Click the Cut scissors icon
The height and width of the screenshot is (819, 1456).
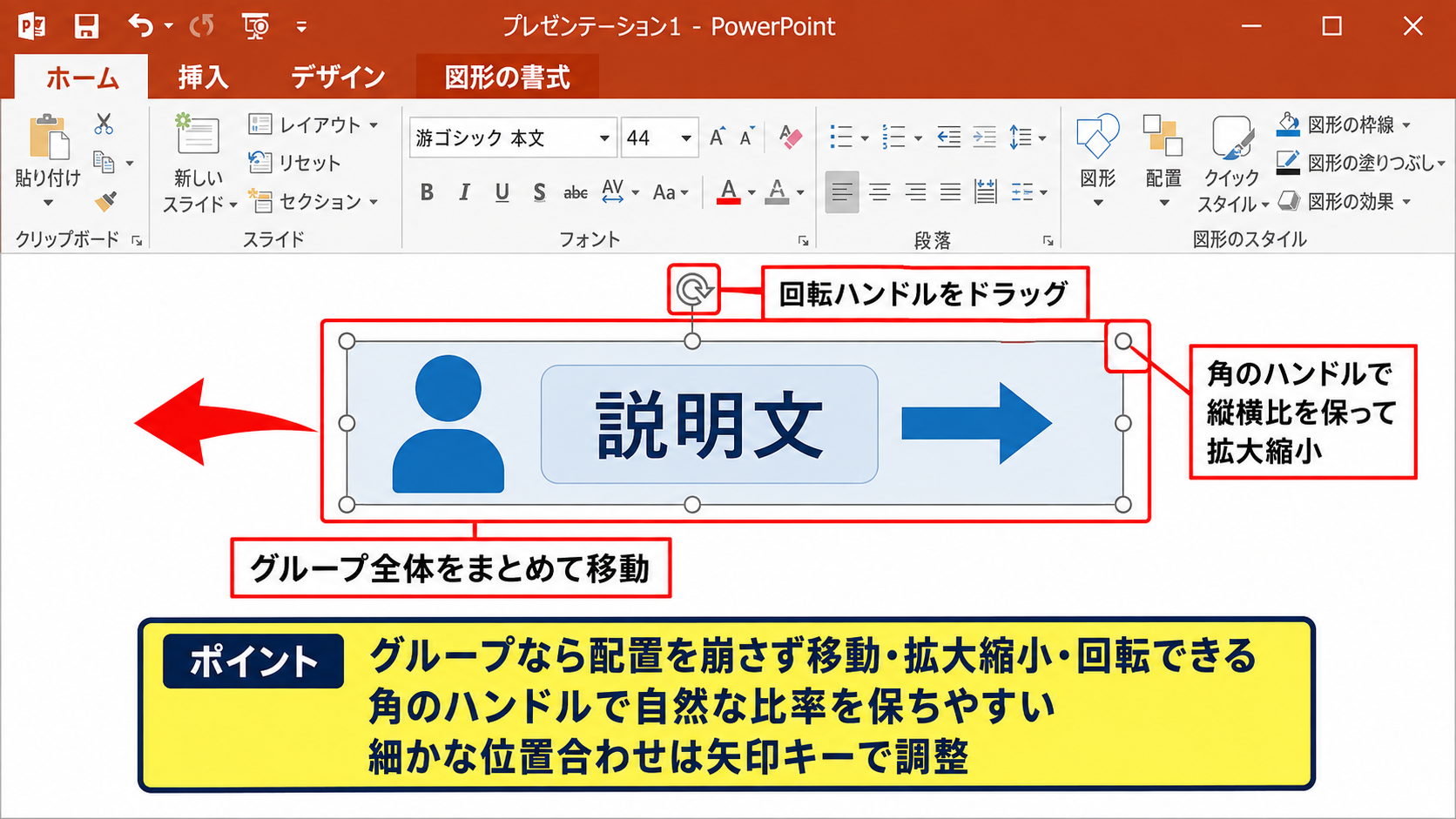[x=104, y=124]
